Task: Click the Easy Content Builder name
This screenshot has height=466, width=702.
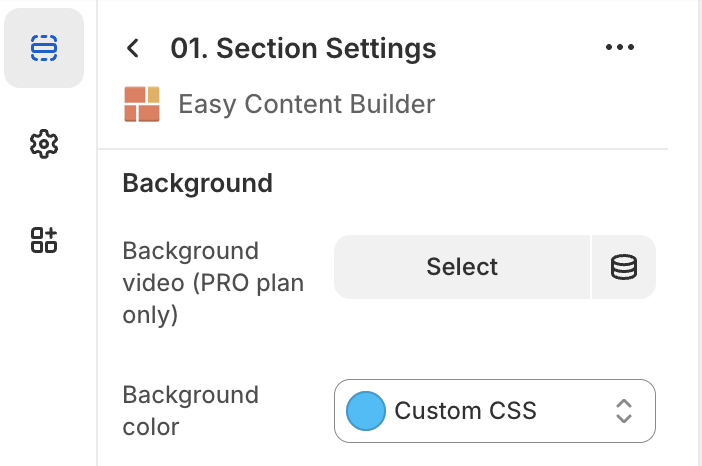Action: (x=306, y=104)
